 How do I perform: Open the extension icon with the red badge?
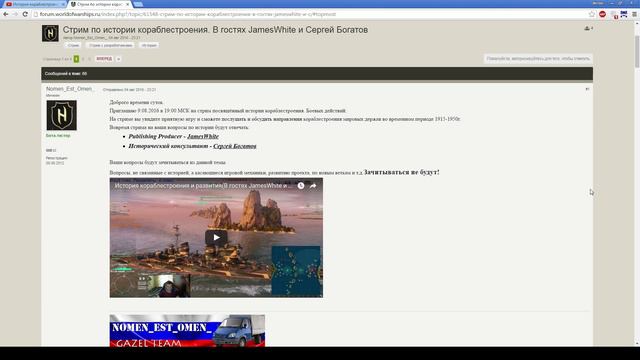coord(614,15)
